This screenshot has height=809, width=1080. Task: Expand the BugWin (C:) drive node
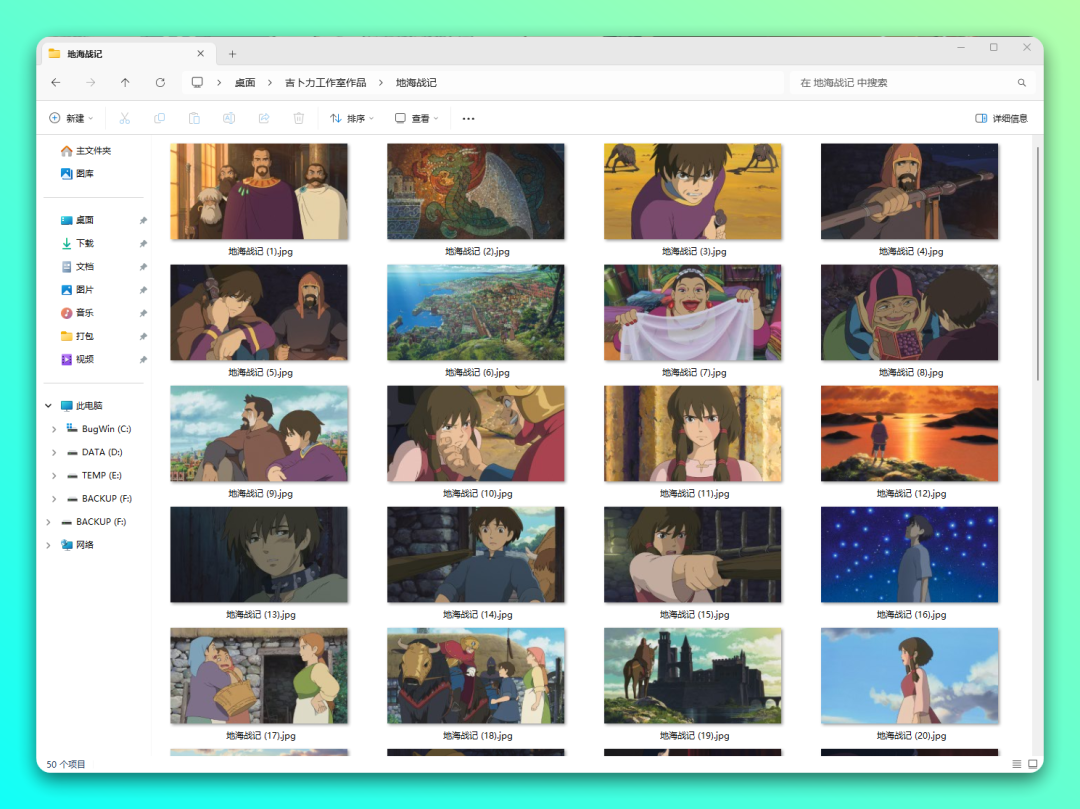point(54,429)
